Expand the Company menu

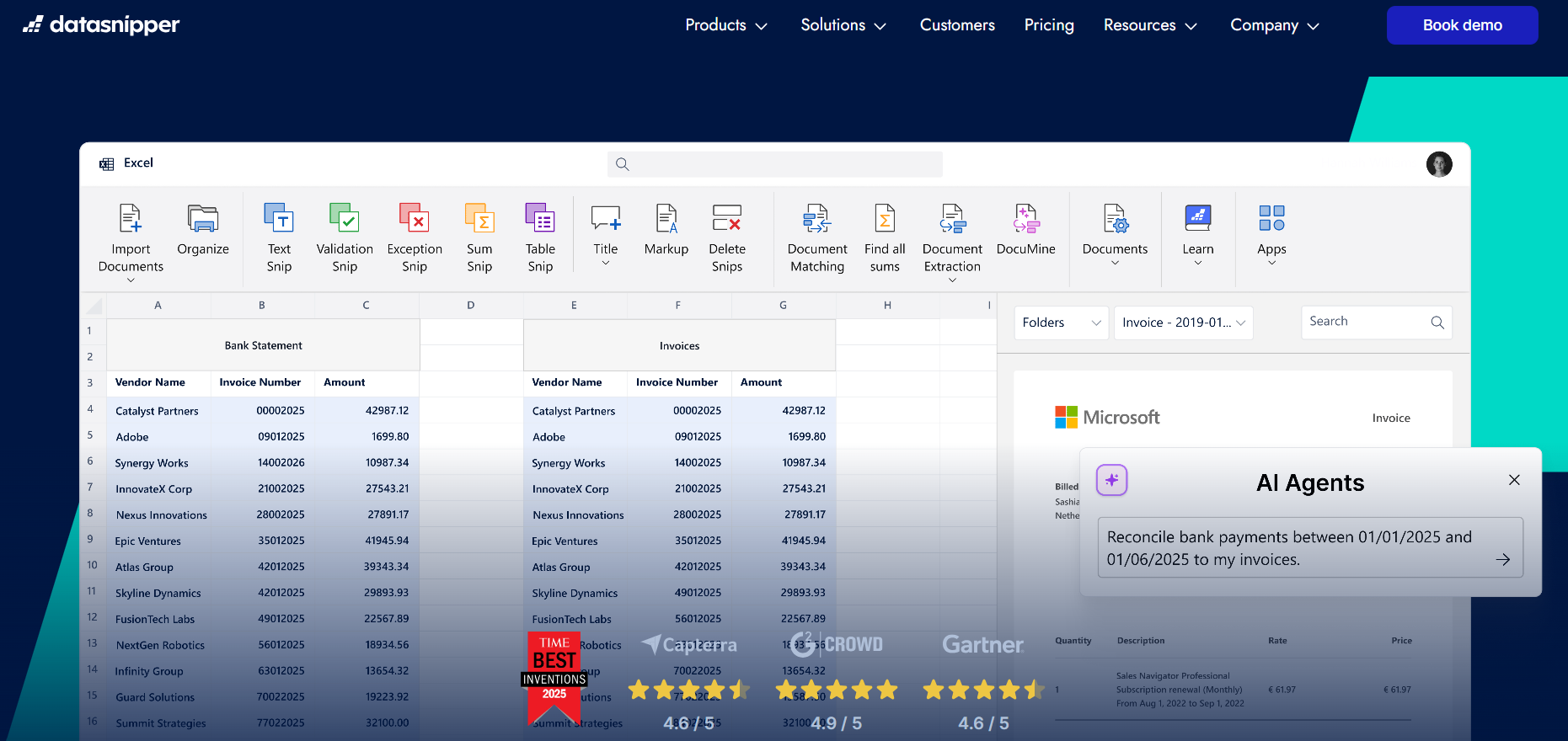pos(1274,25)
